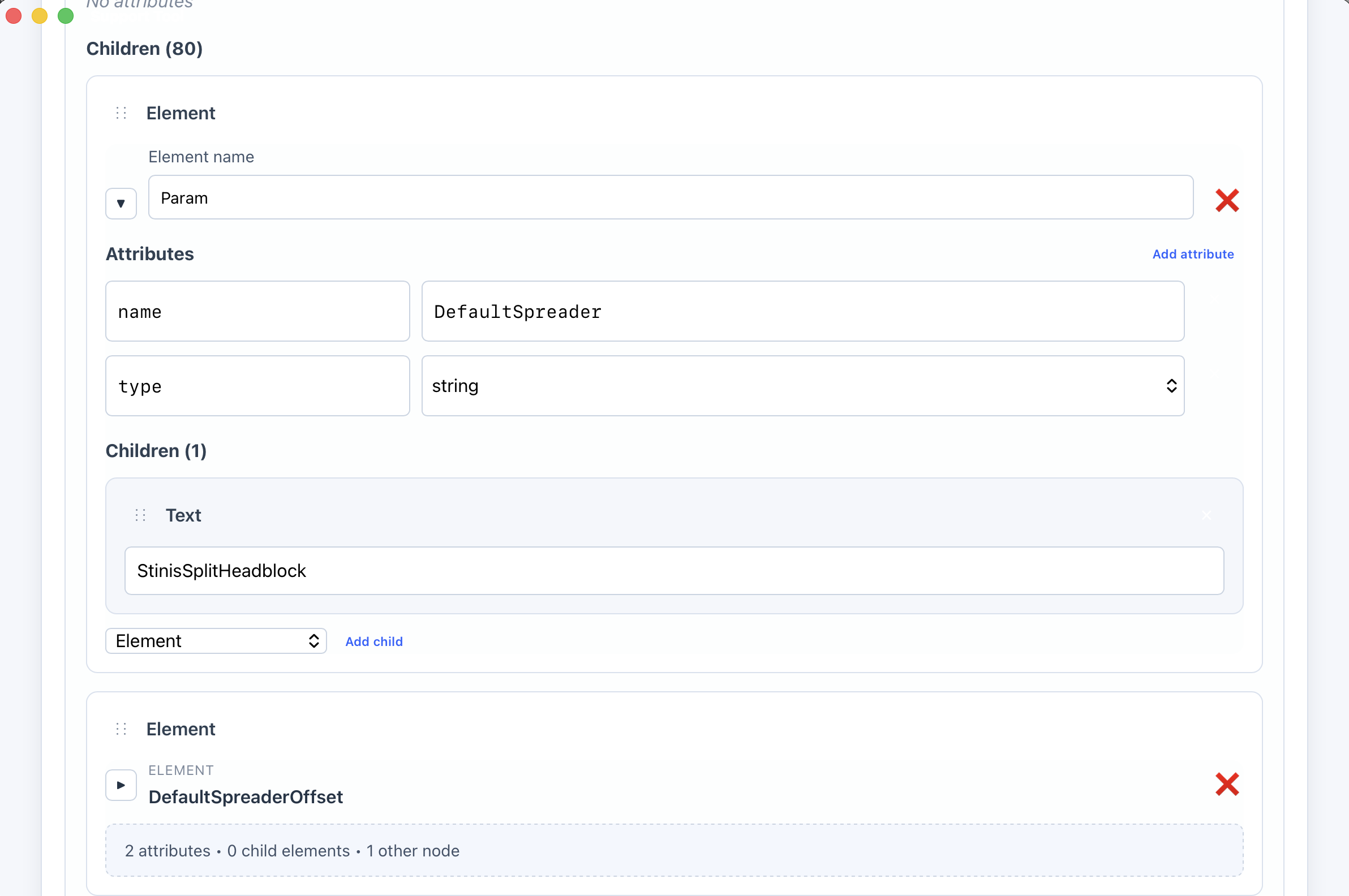Remove the Text node with faint X
1349x896 pixels.
(1206, 515)
